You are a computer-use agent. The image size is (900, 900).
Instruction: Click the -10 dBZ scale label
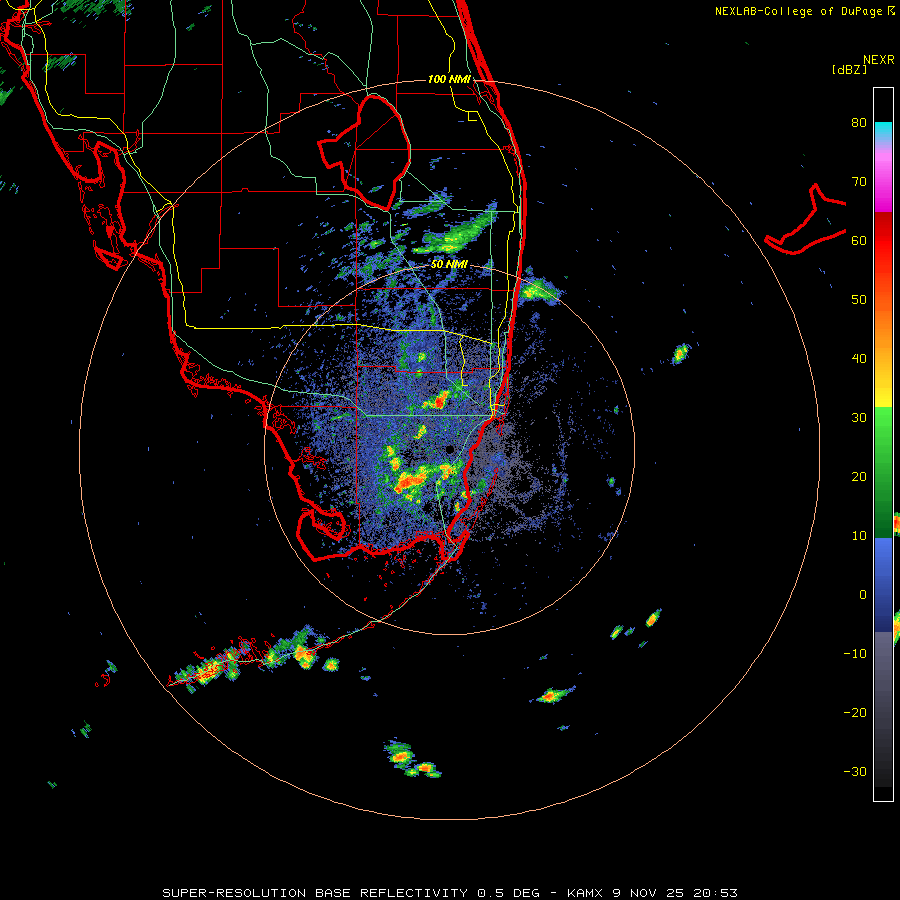pos(855,654)
